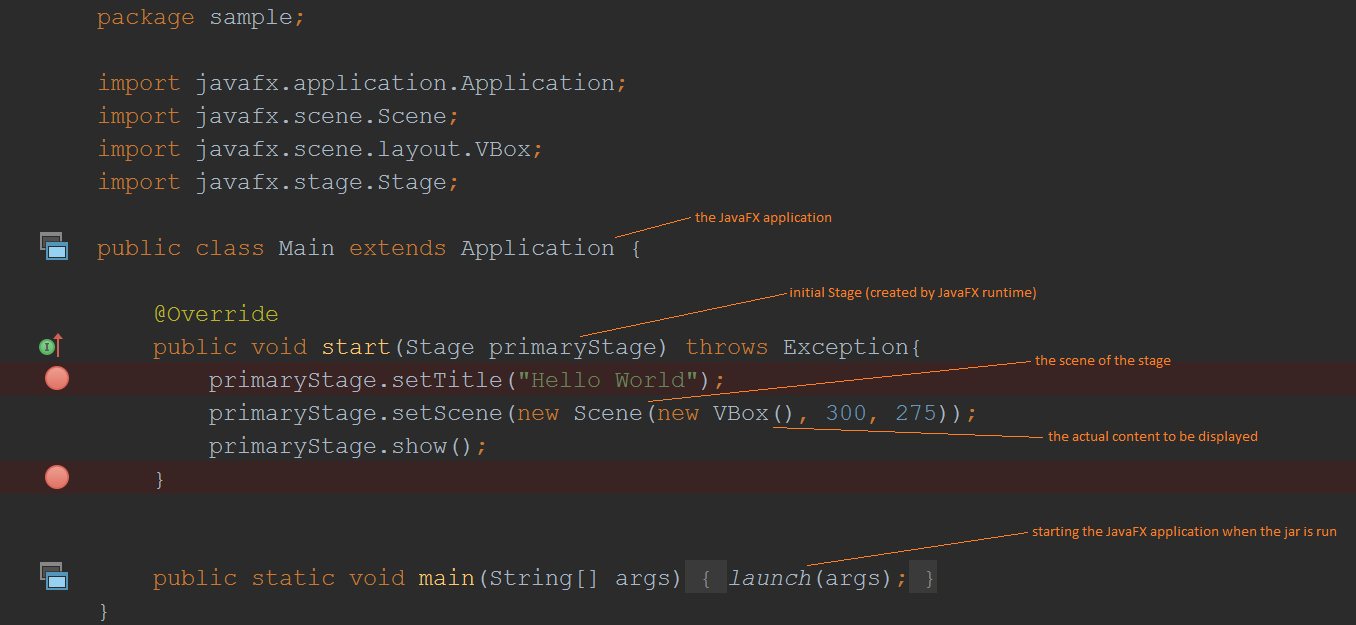Click the number 275
Viewport: 1356px width, 625px height.
(x=916, y=413)
